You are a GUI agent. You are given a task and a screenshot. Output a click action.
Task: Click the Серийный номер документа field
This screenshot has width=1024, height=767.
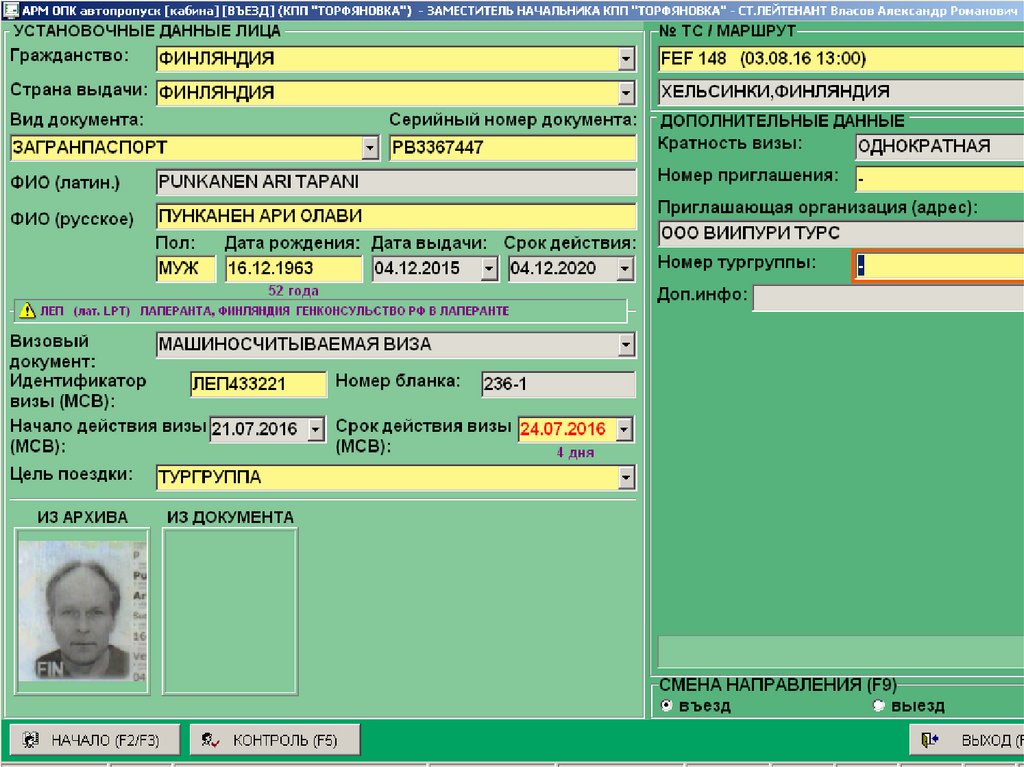point(512,148)
